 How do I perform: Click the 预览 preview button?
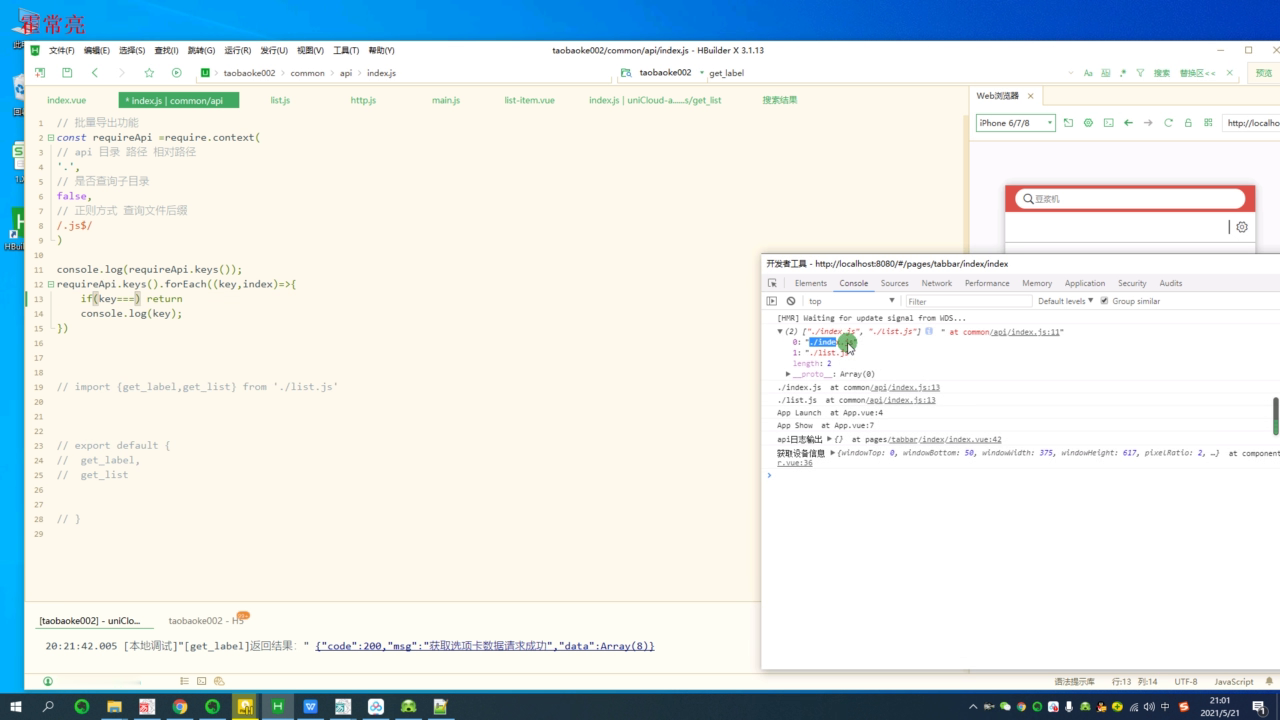(1264, 73)
